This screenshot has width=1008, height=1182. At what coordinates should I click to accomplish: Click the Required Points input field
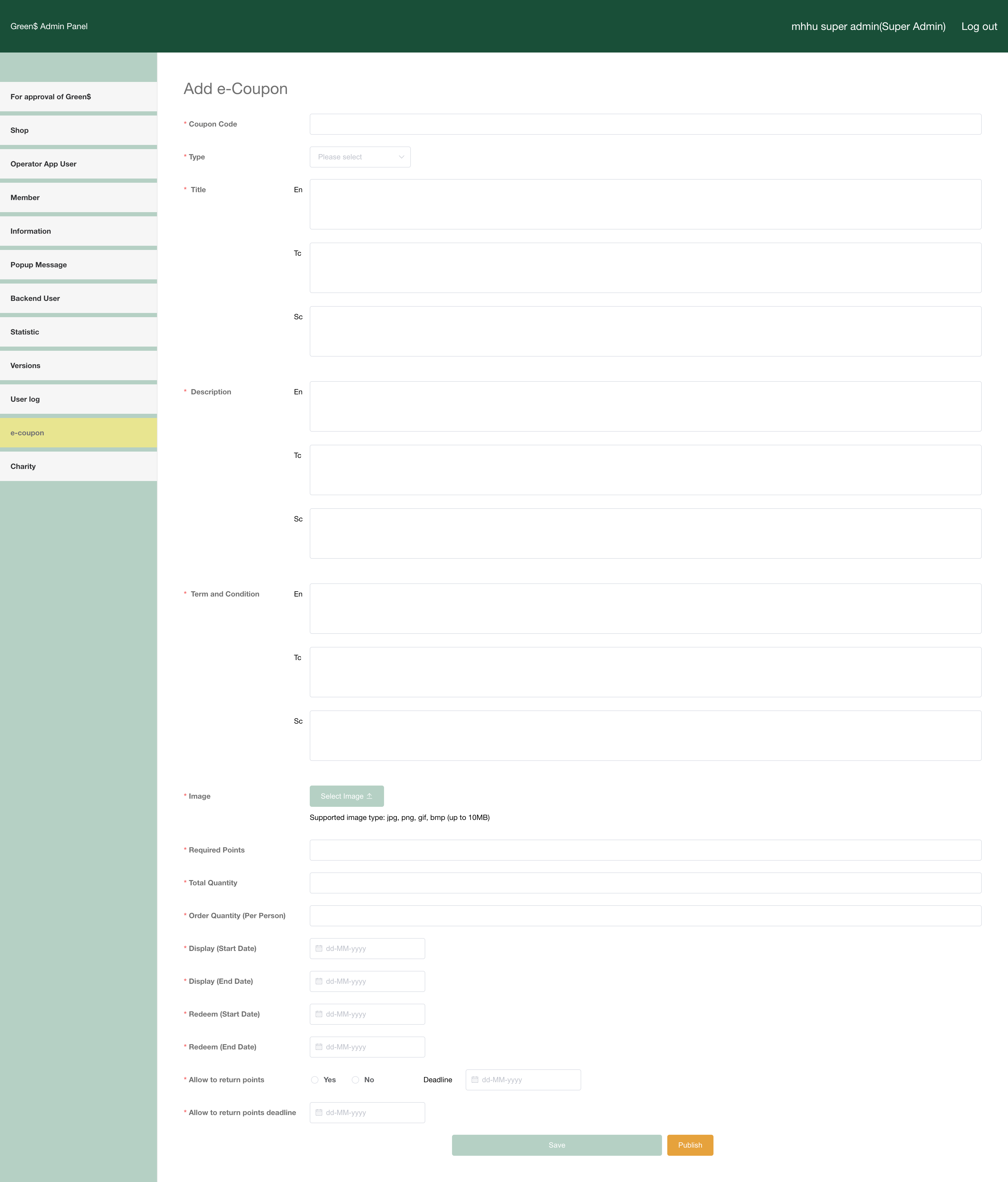[645, 850]
